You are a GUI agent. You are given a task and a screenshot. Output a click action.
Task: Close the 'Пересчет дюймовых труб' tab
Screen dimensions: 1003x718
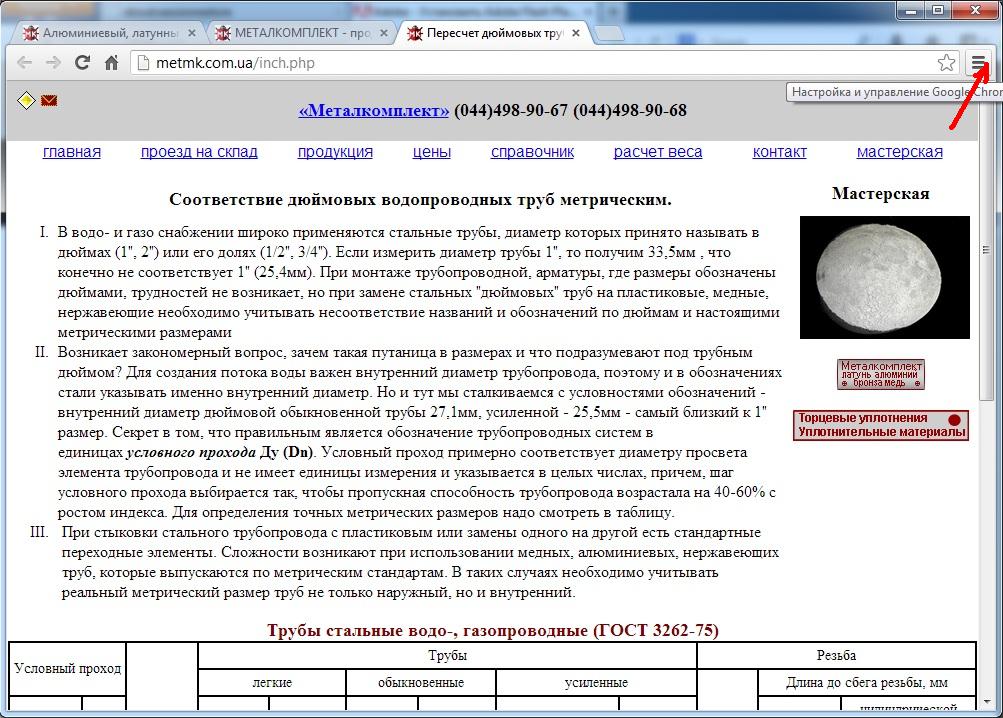(576, 33)
